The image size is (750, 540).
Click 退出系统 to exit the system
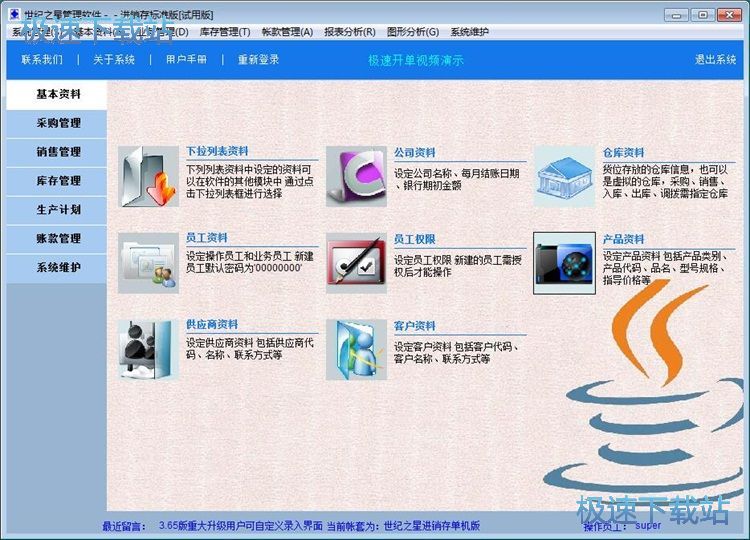coord(716,60)
